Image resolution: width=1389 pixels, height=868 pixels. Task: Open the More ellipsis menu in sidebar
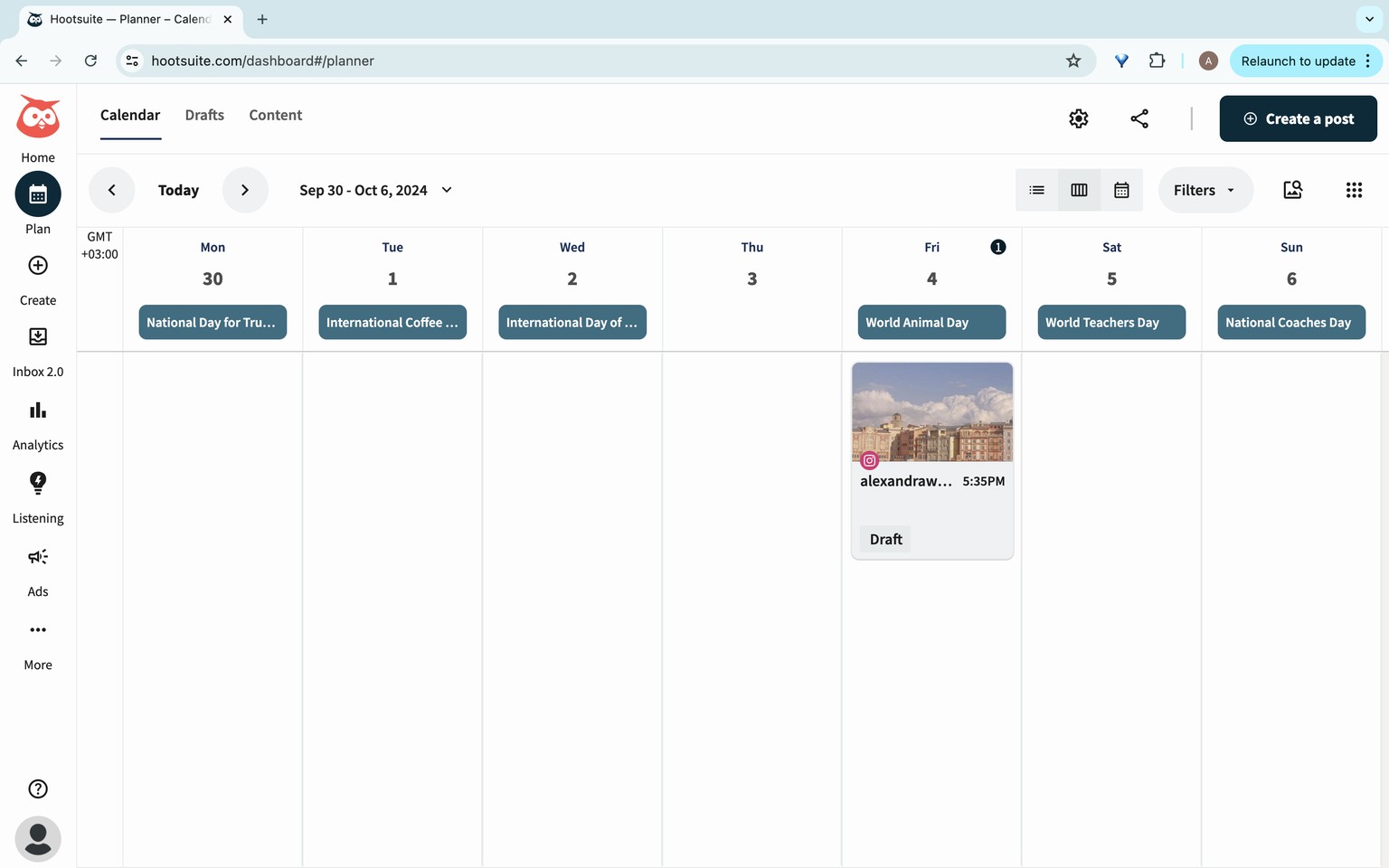[x=38, y=629]
